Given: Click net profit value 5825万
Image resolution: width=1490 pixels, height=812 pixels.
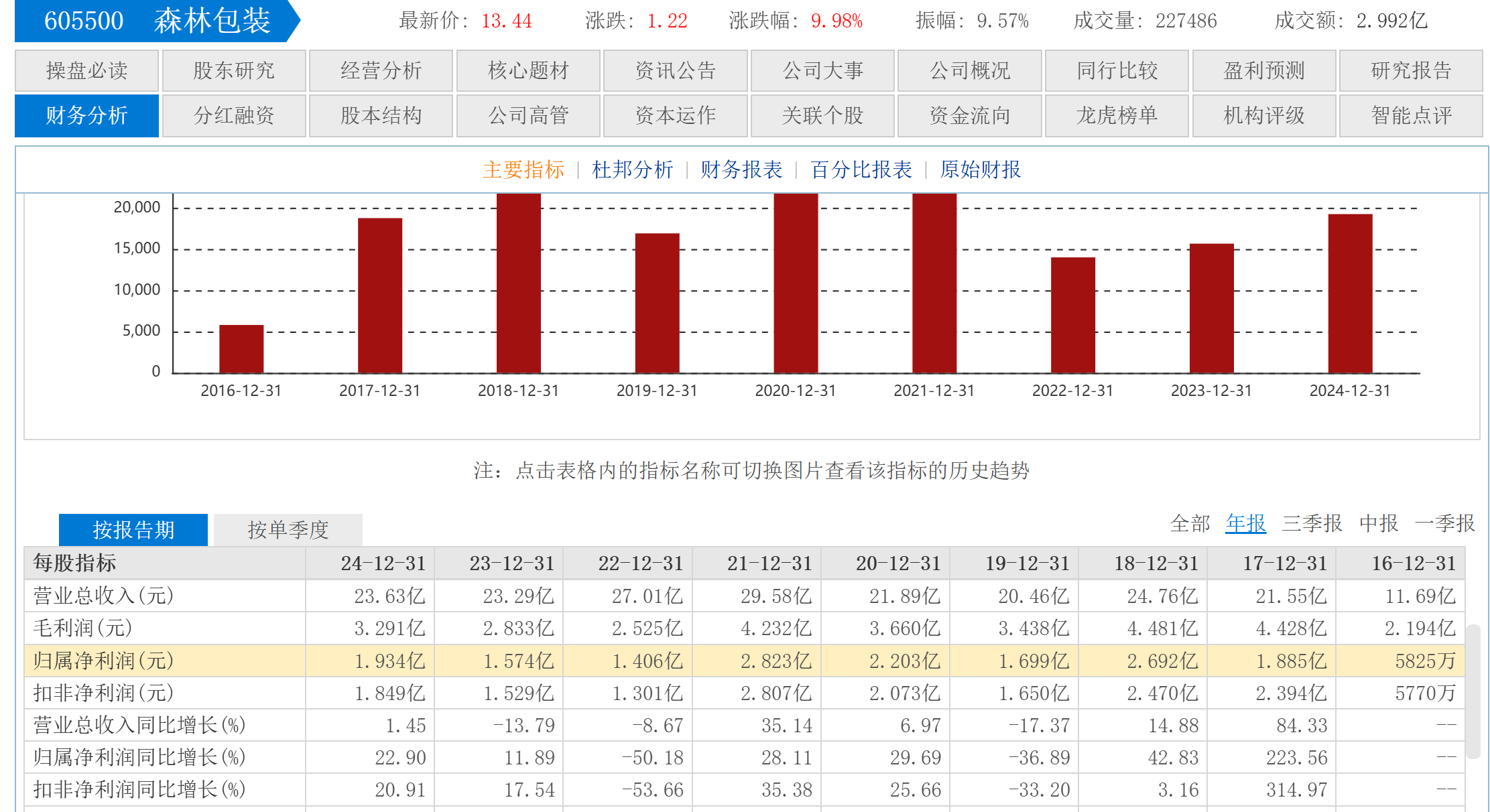Looking at the screenshot, I should (x=1426, y=661).
